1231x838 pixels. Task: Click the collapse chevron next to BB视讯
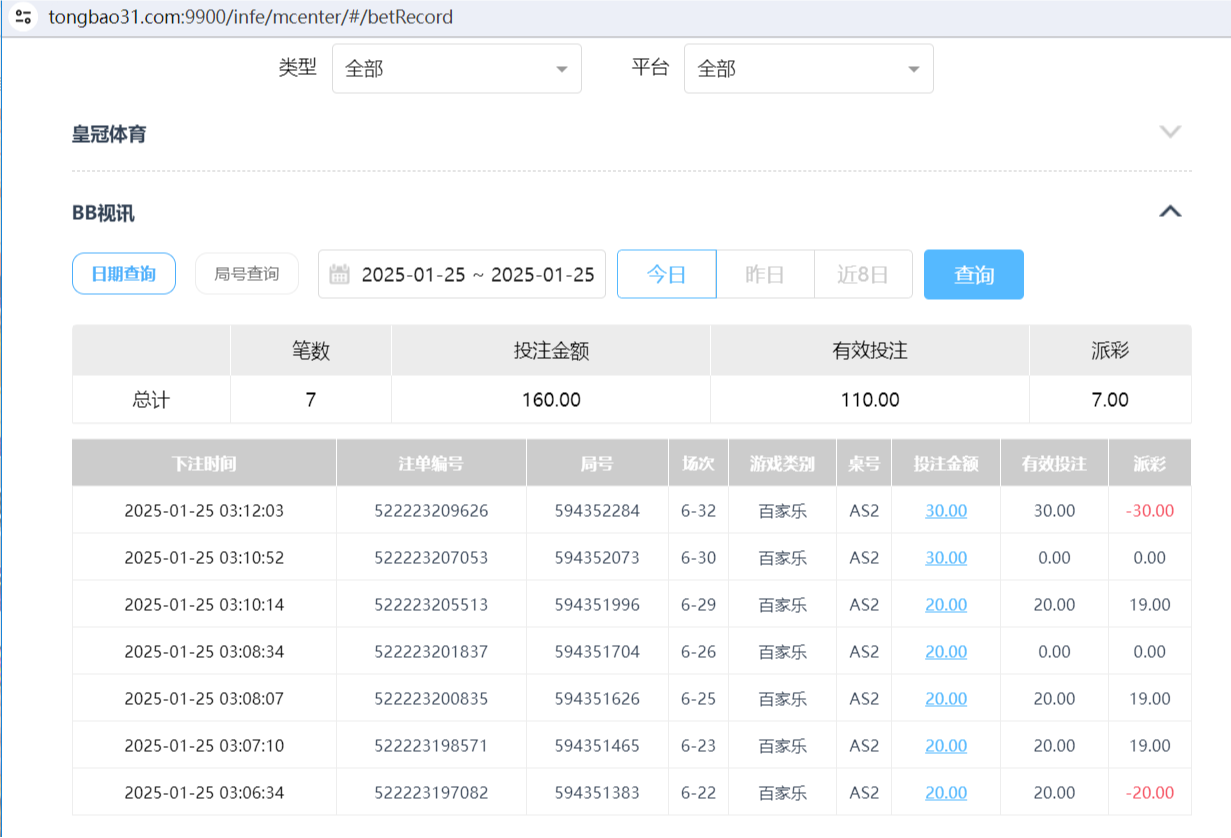tap(1170, 211)
